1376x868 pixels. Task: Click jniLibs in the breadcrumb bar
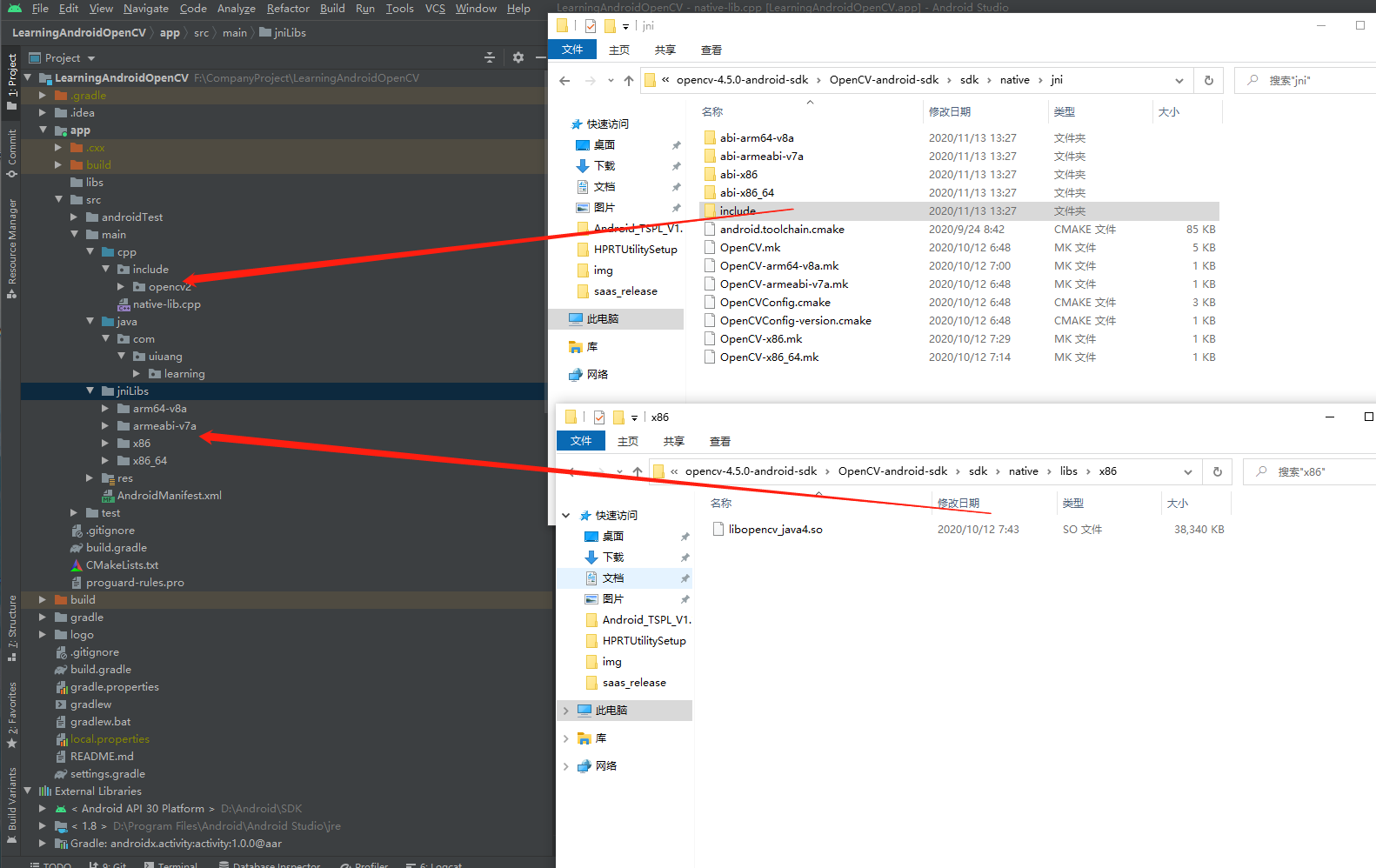click(290, 33)
